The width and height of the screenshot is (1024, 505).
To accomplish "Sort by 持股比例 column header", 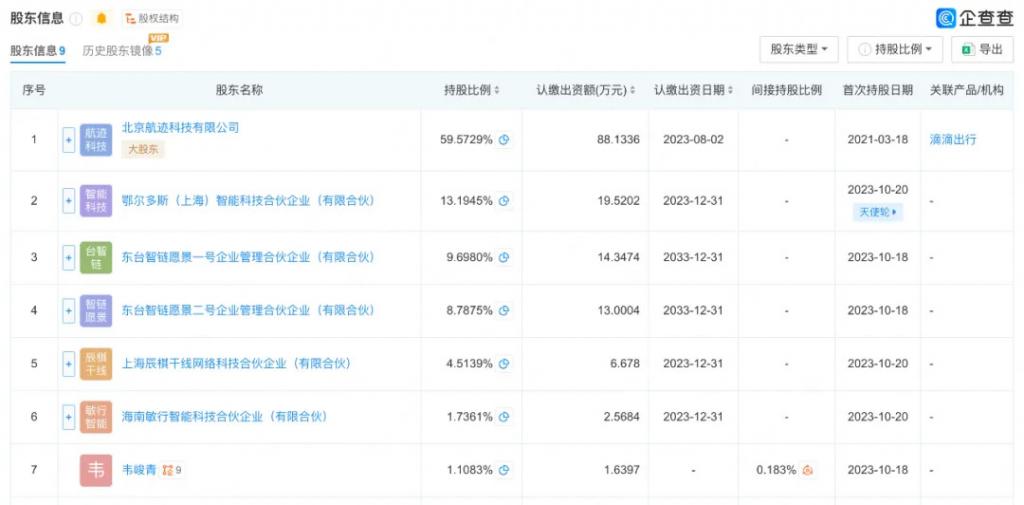I will point(472,90).
